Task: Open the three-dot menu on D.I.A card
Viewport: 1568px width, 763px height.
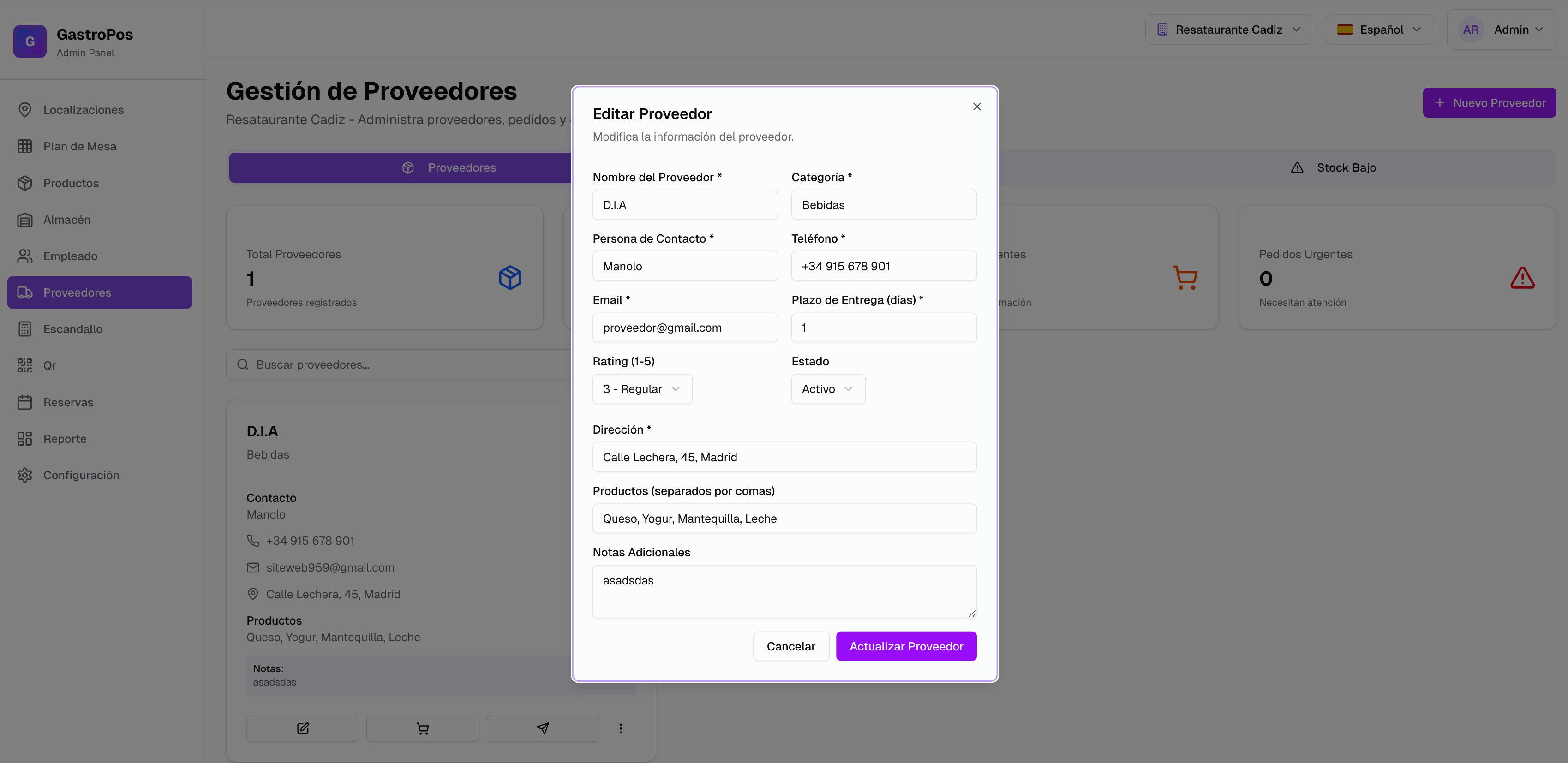Action: point(620,727)
